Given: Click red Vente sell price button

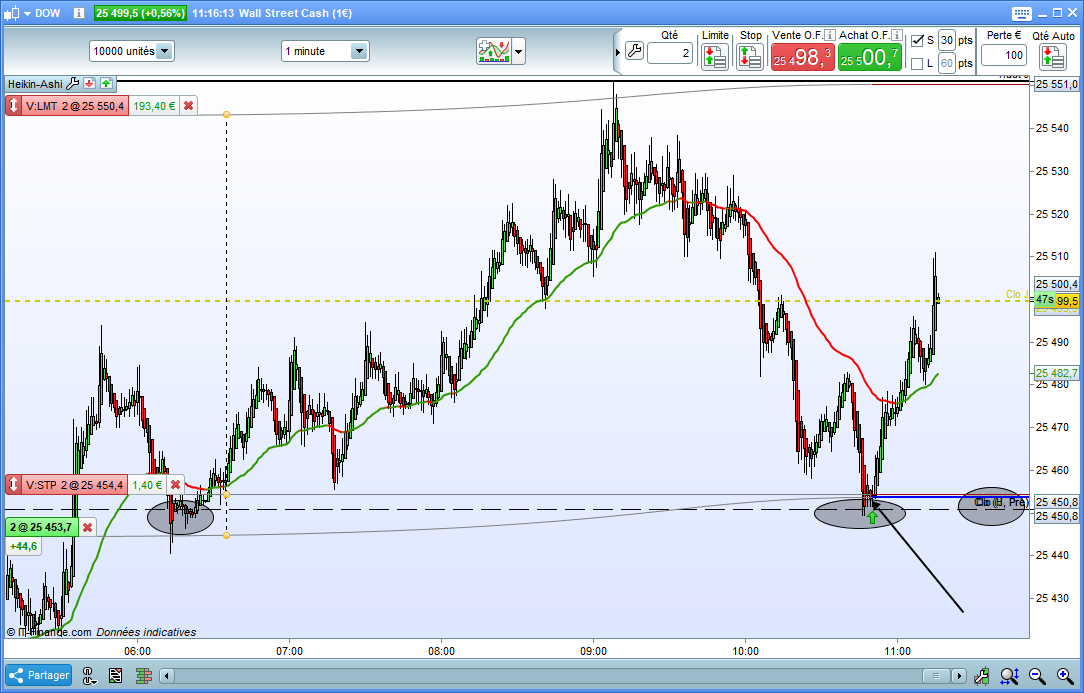Looking at the screenshot, I should 802,57.
